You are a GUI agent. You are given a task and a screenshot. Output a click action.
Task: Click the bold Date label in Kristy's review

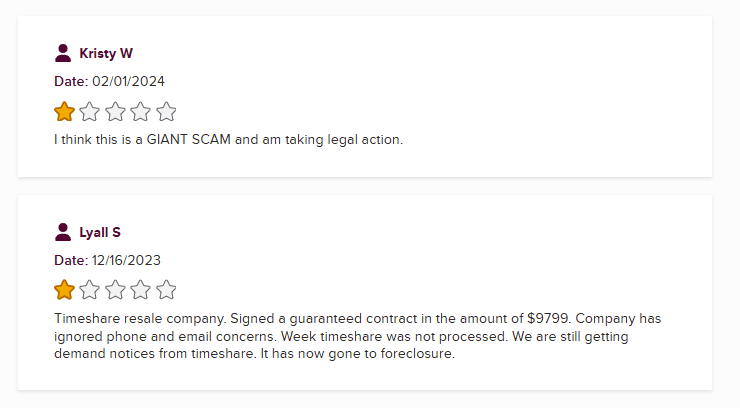coord(70,81)
